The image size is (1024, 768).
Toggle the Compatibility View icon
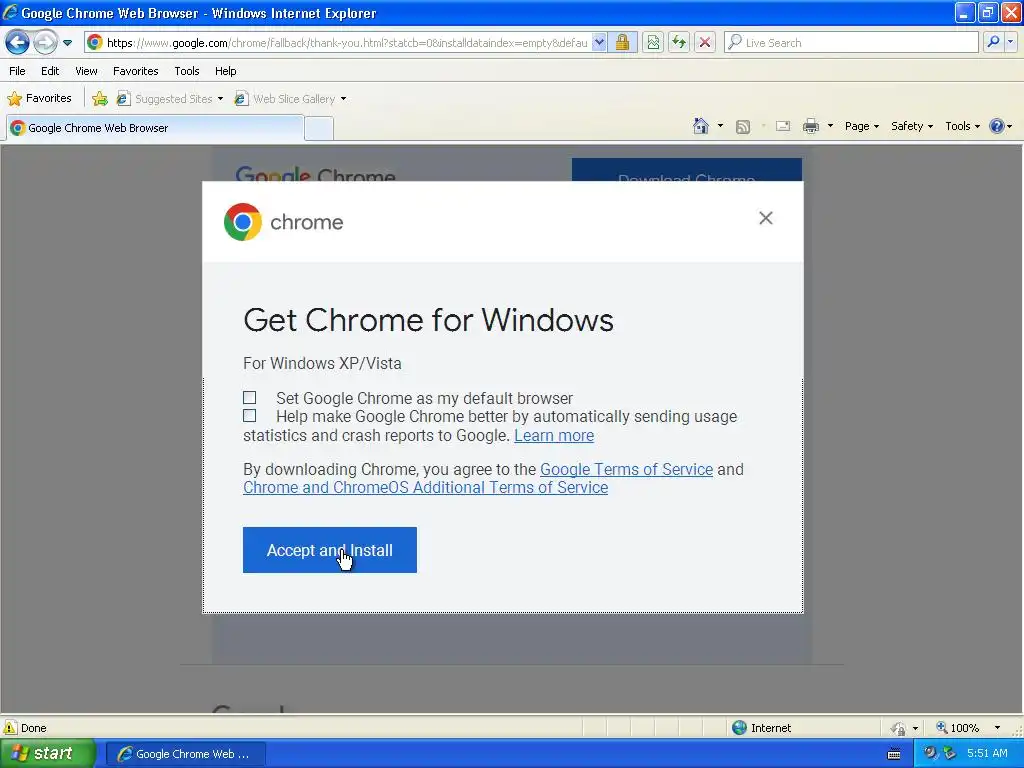click(653, 42)
